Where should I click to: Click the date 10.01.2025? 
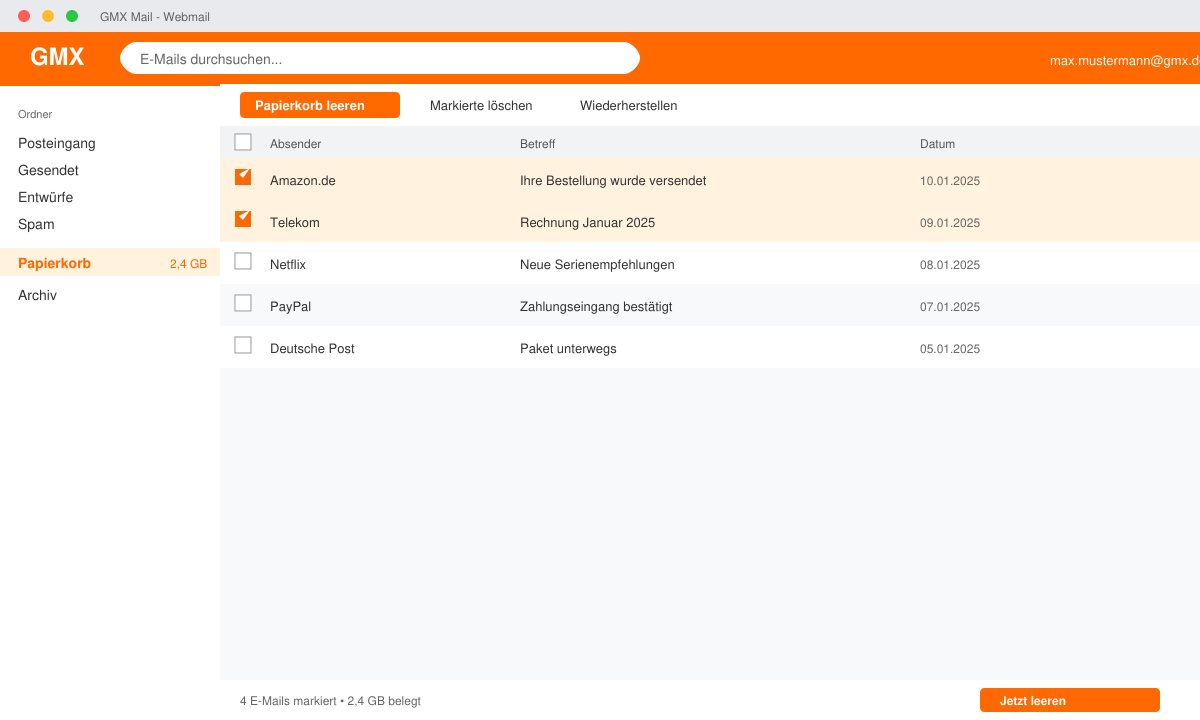click(950, 181)
